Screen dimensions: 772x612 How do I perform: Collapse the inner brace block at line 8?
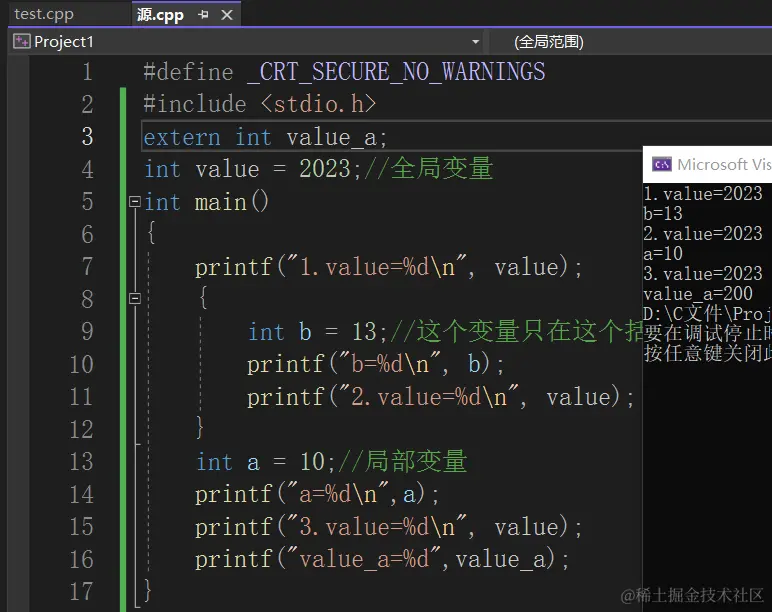pyautogui.click(x=134, y=298)
